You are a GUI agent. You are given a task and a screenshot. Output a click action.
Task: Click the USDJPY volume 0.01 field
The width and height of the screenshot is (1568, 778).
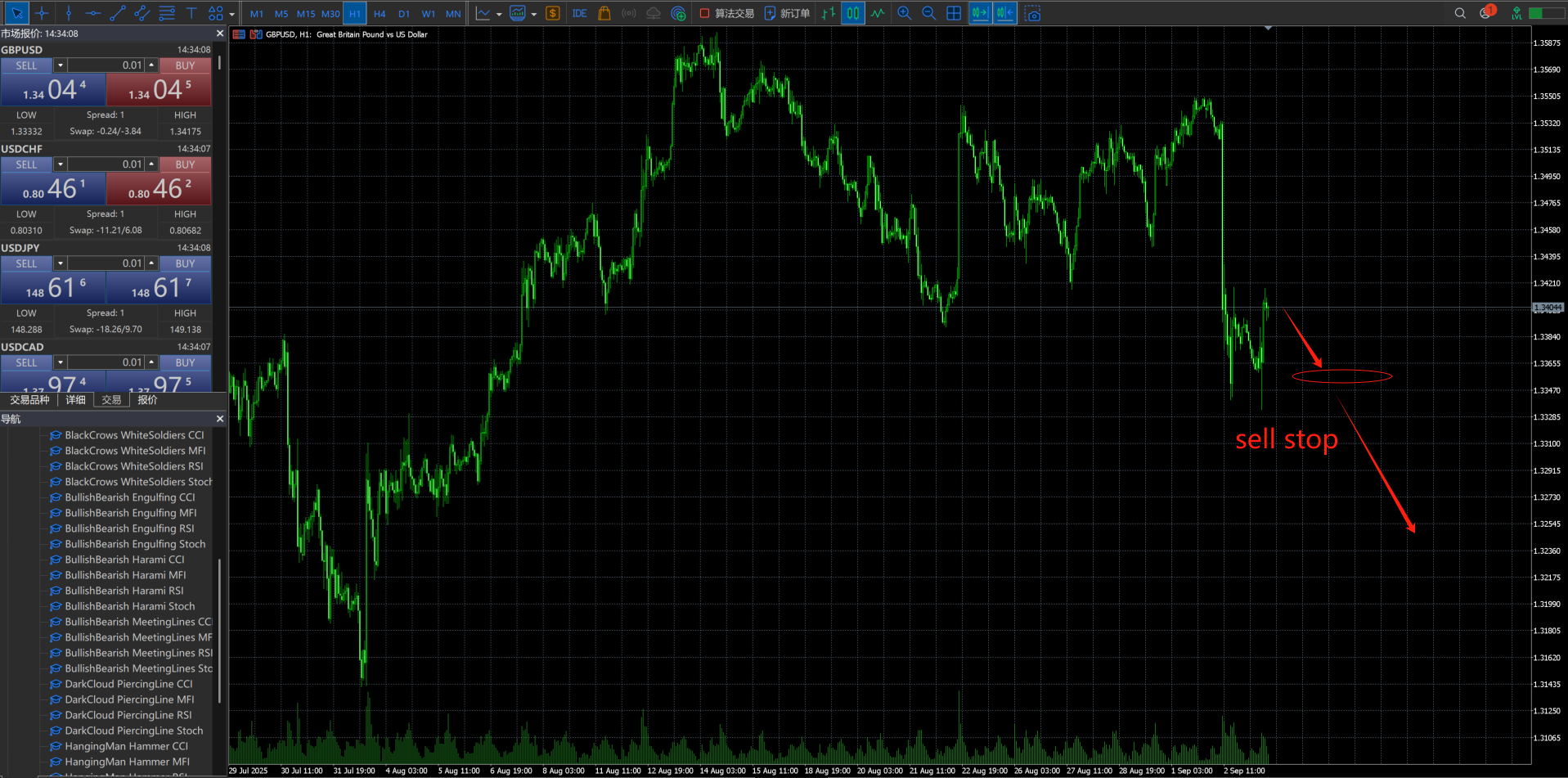[x=105, y=263]
